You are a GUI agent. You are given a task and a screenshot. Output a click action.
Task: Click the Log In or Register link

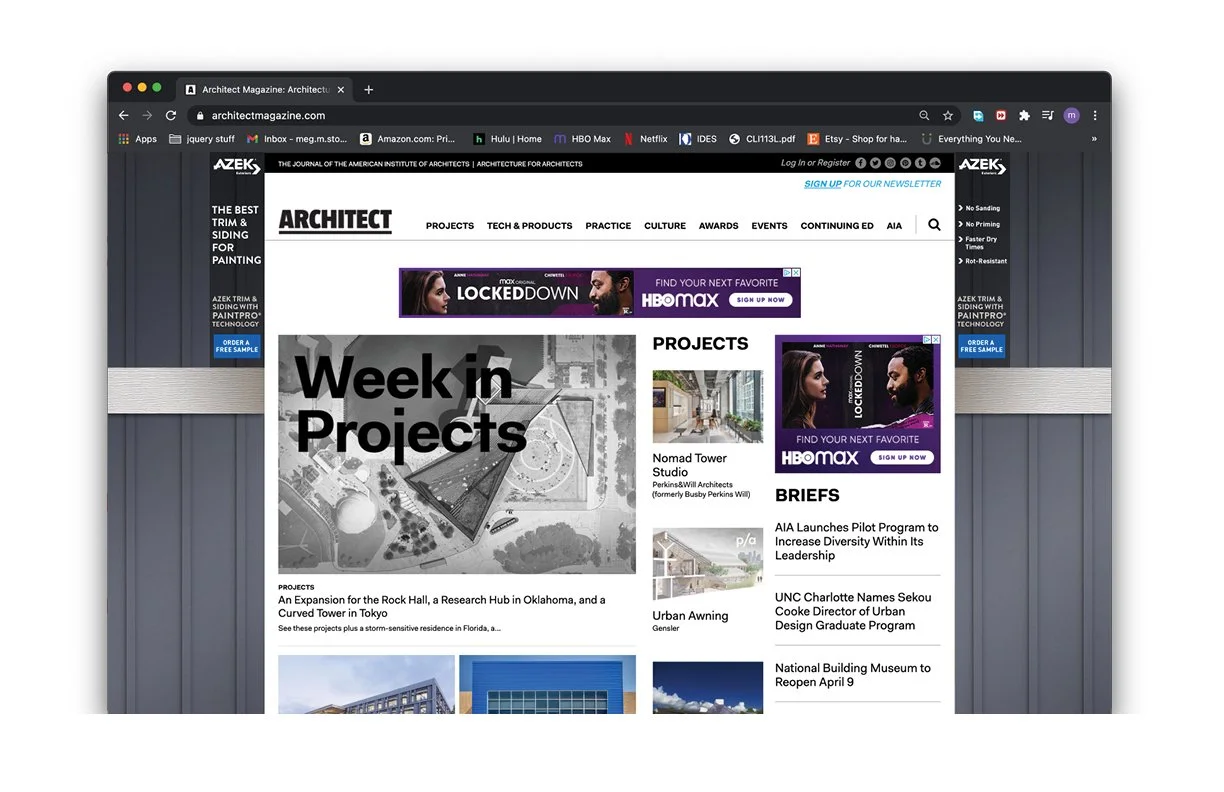815,163
